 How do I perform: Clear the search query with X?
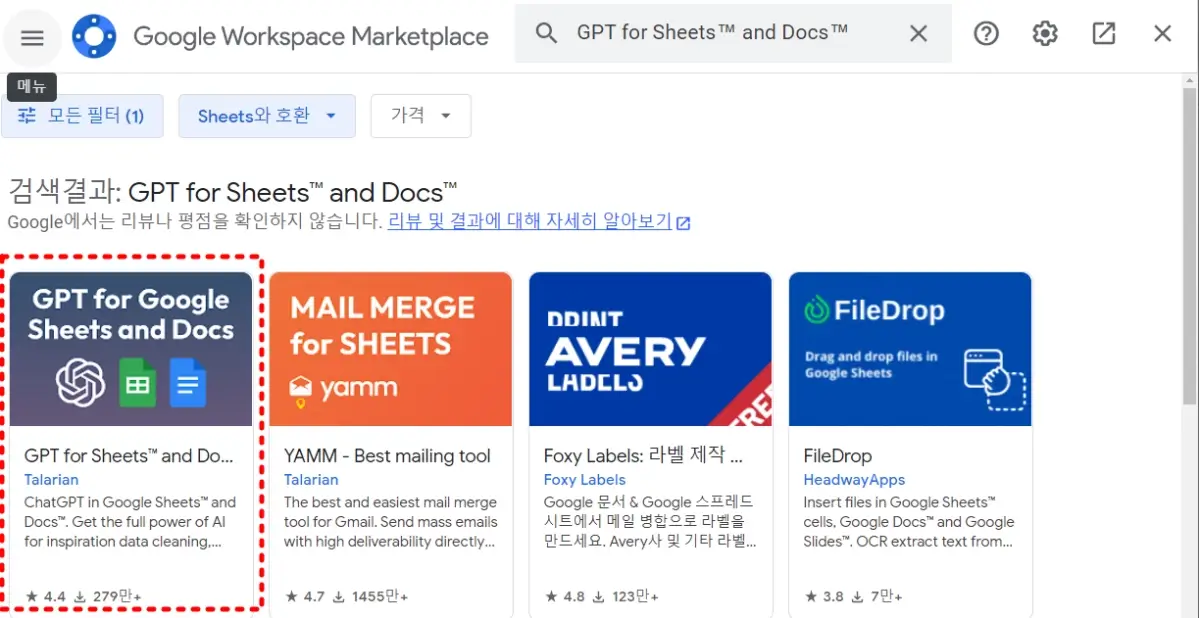point(918,33)
